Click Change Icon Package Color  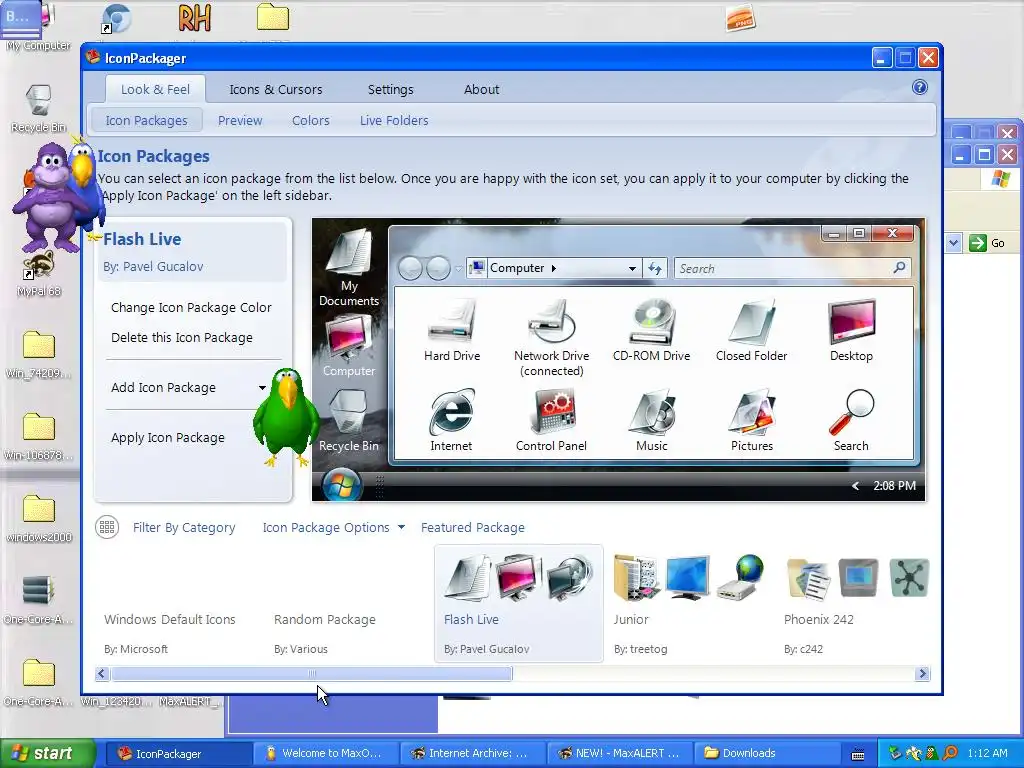191,308
